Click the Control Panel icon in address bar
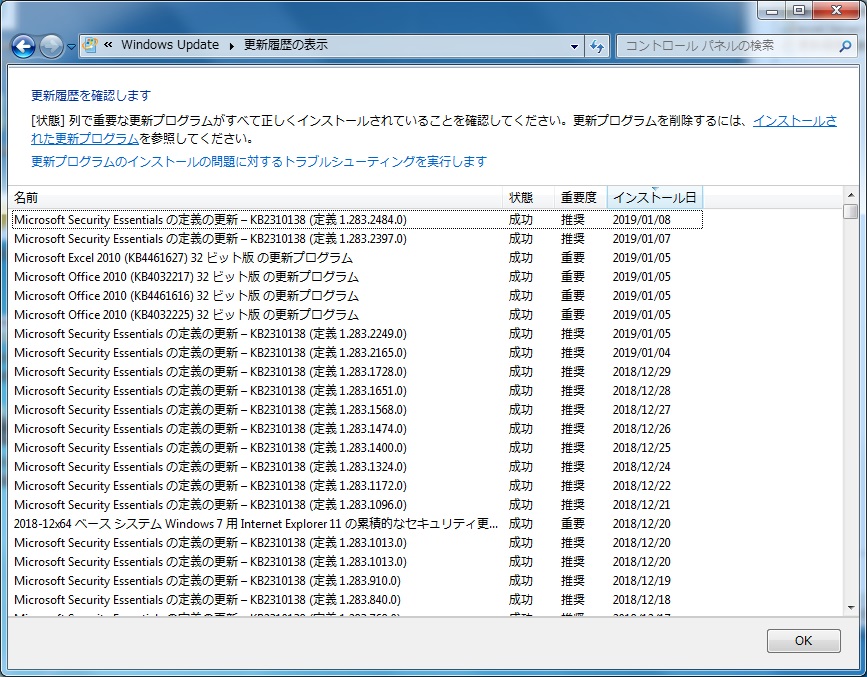Screen dimensions: 867x677 [x=91, y=45]
